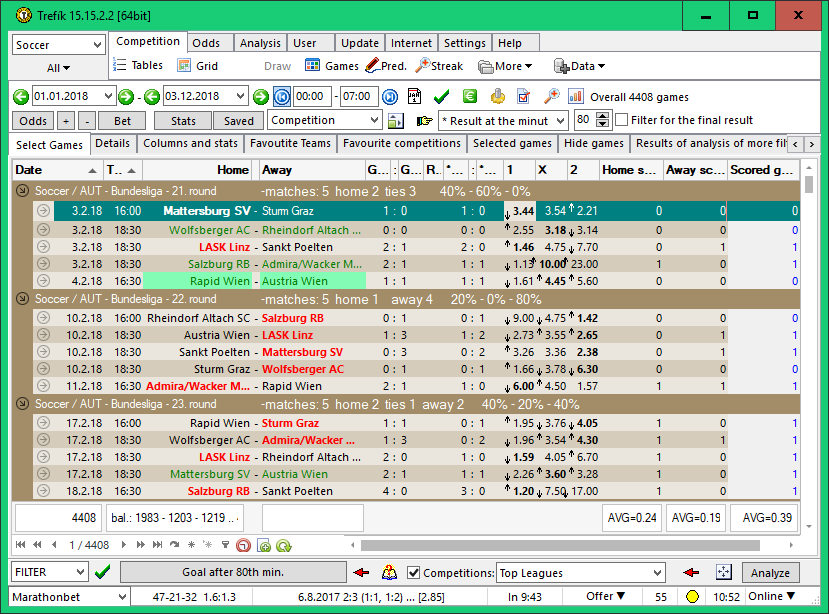Click the bar chart statistics icon
The height and width of the screenshot is (614, 829).
(x=576, y=97)
